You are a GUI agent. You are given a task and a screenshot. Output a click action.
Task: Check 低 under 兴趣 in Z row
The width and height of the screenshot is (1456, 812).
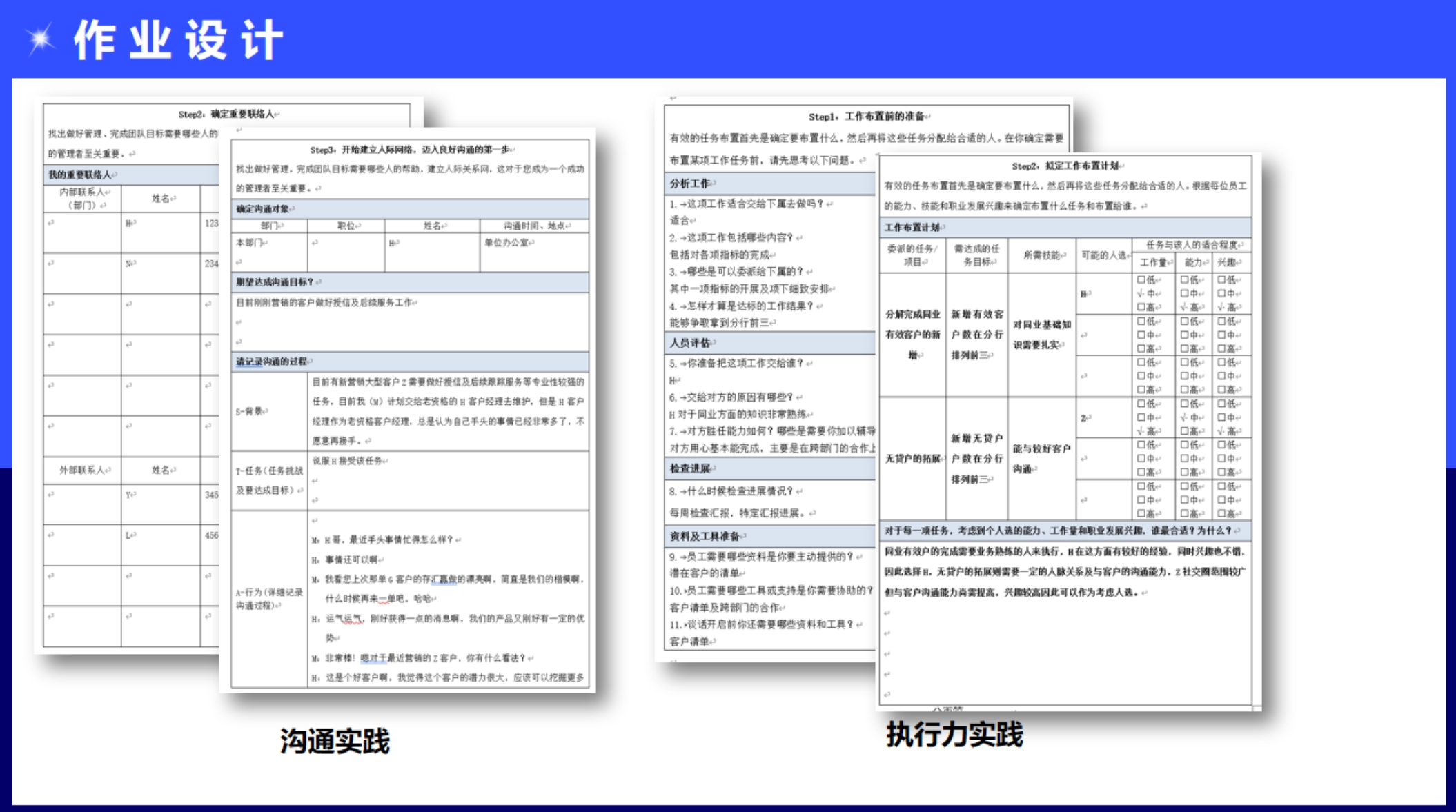(1221, 404)
